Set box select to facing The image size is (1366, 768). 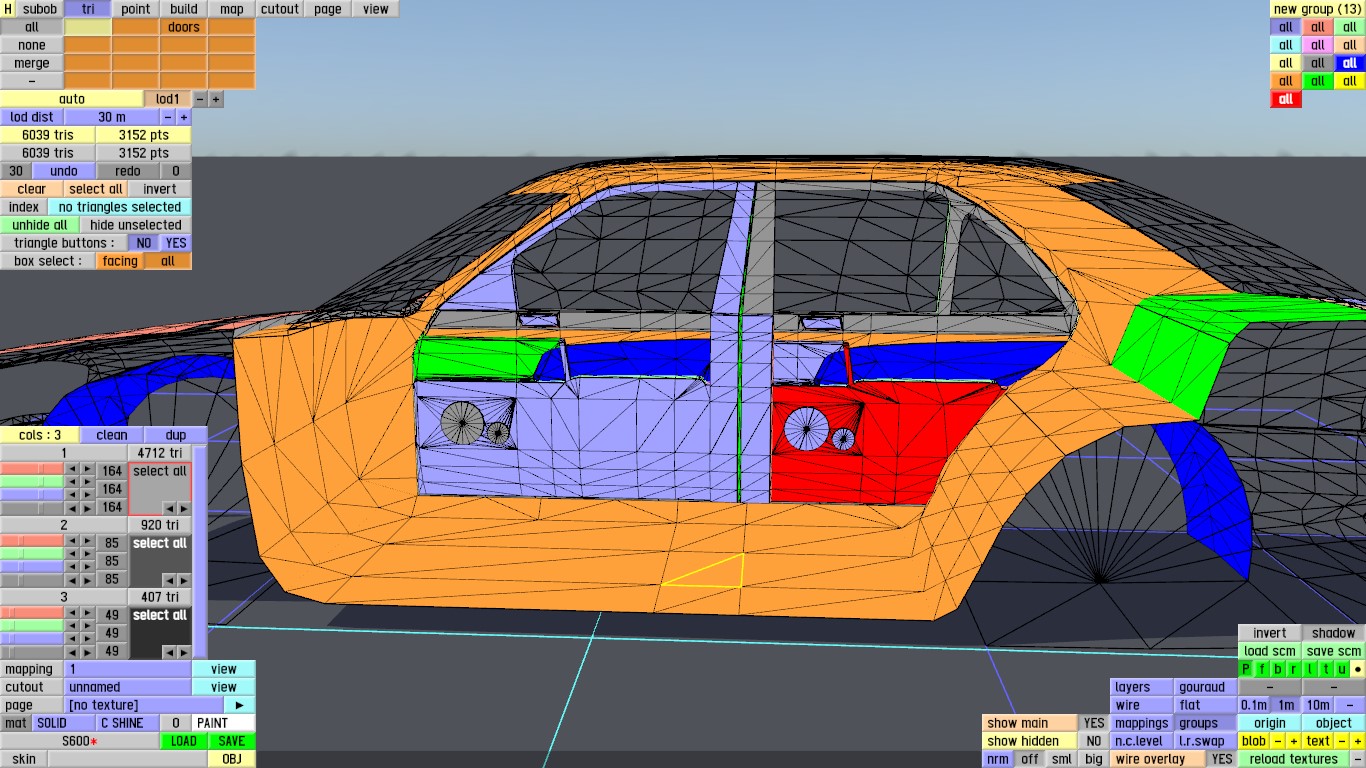pos(120,261)
